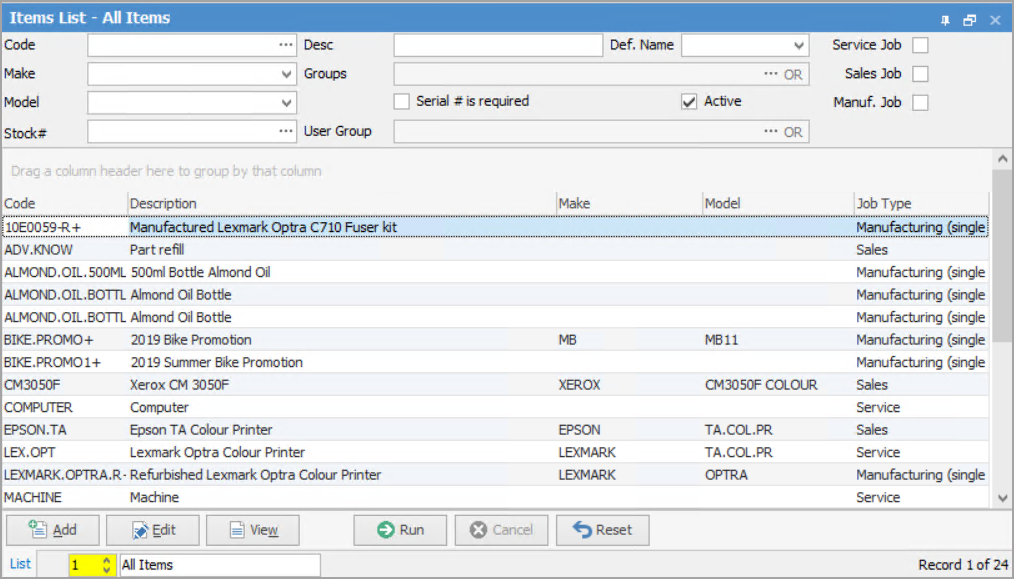Open the User Group ellipsis selector
Image resolution: width=1014 pixels, height=579 pixels.
pos(770,132)
